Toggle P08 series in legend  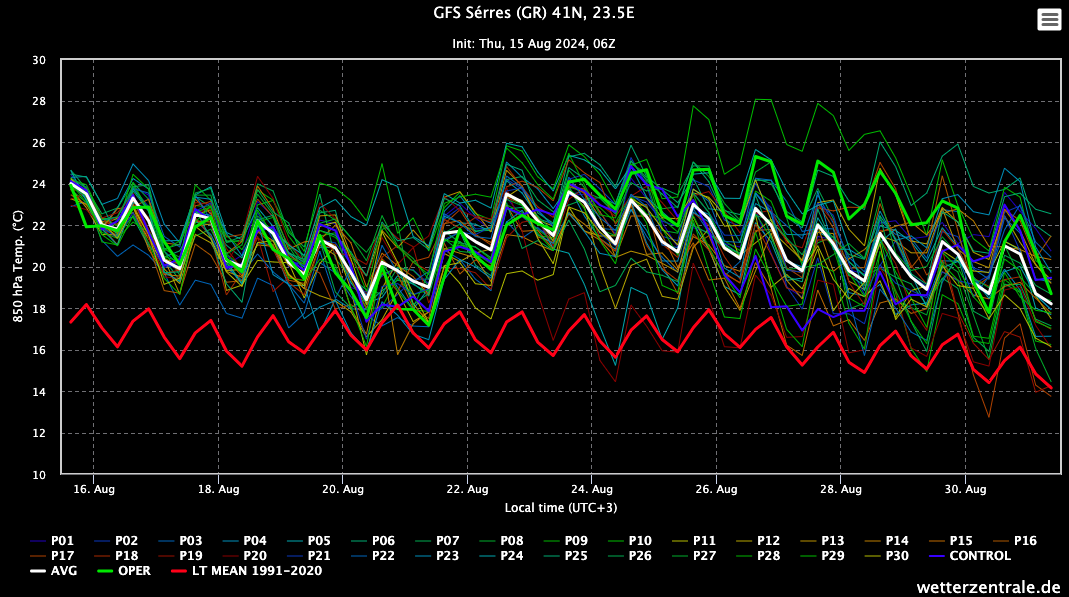point(502,540)
